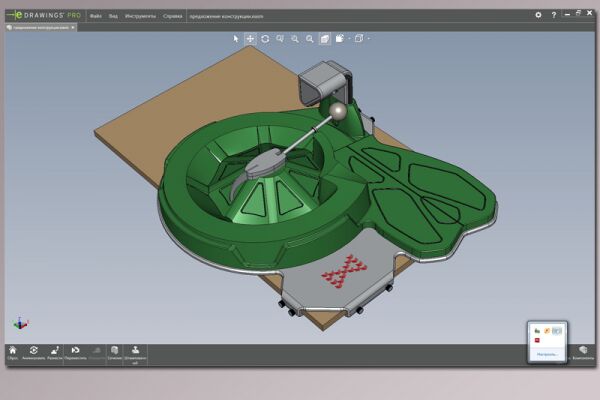Click the red X stamp on the model
Viewport: 600px width, 400px height.
[344, 271]
